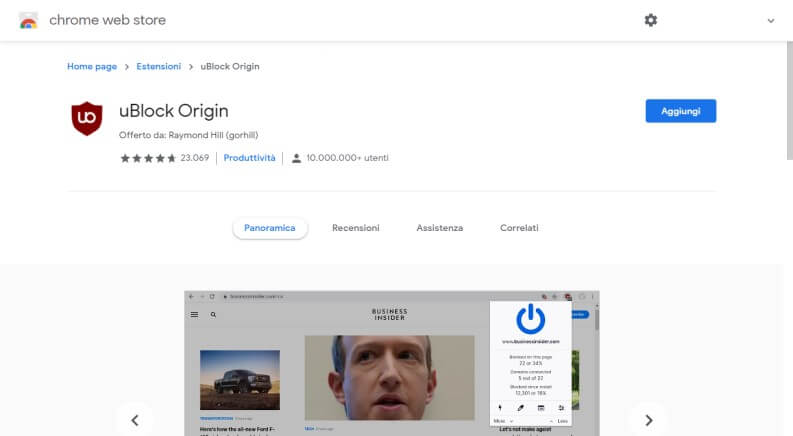Switch to the Recensioni tab
Screen dimensions: 793x436
[x=356, y=228]
